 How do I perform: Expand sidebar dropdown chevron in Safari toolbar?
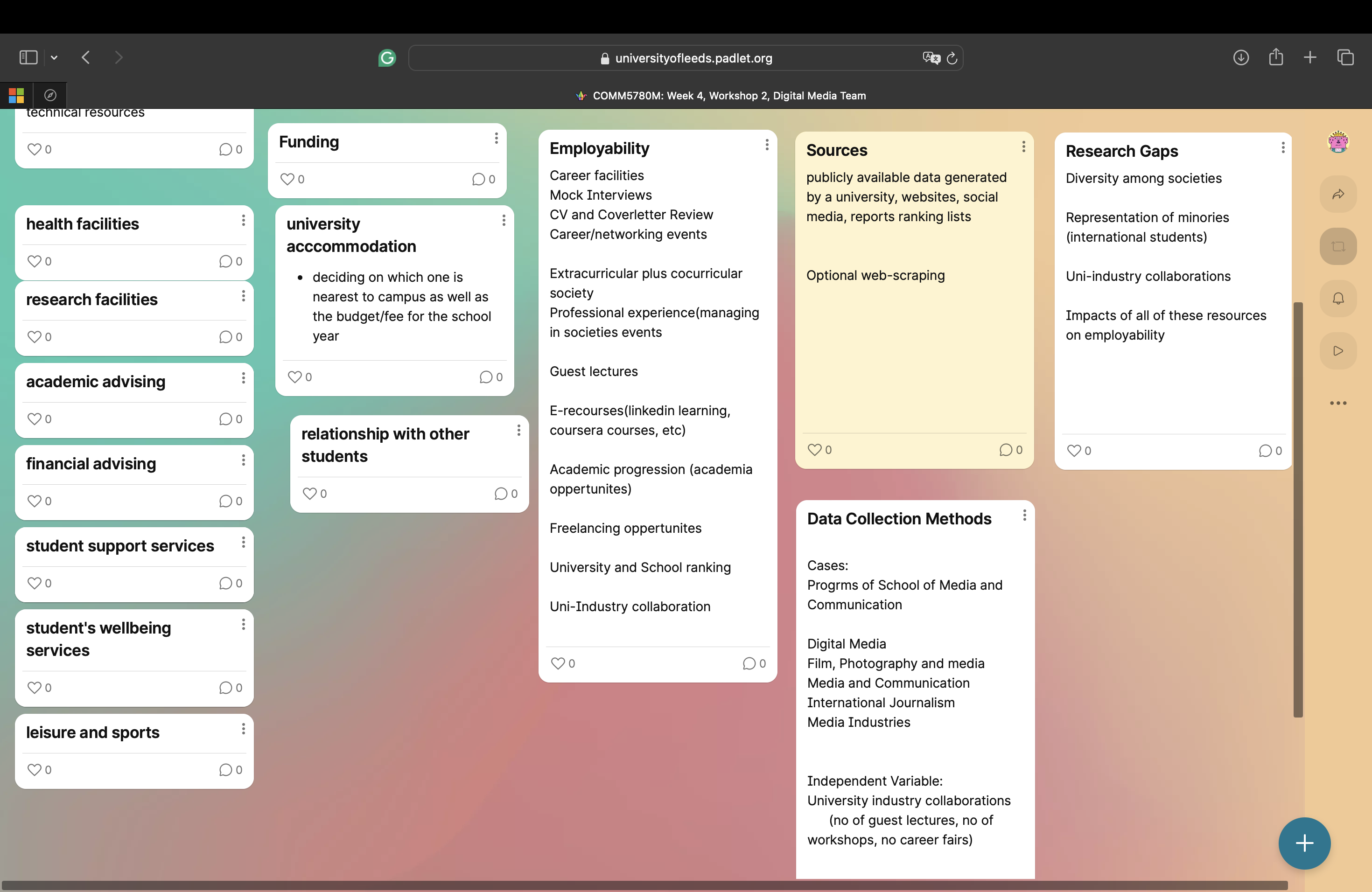point(54,58)
